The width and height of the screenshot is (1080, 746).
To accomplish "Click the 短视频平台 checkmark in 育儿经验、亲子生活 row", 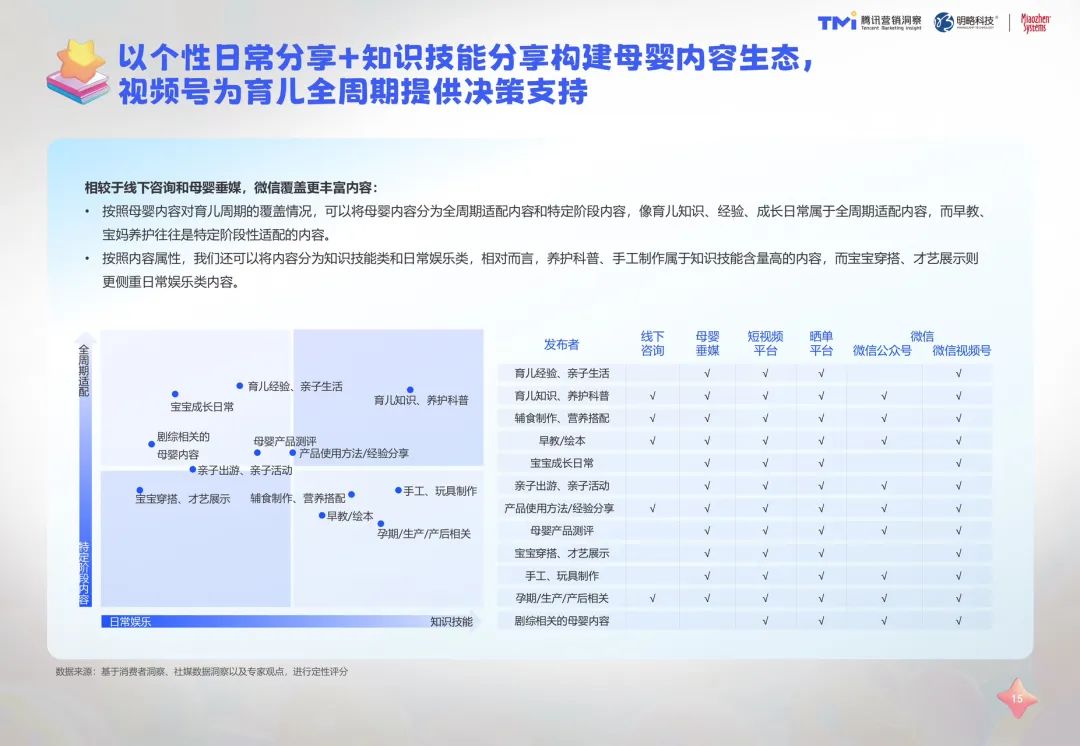I will (x=765, y=373).
